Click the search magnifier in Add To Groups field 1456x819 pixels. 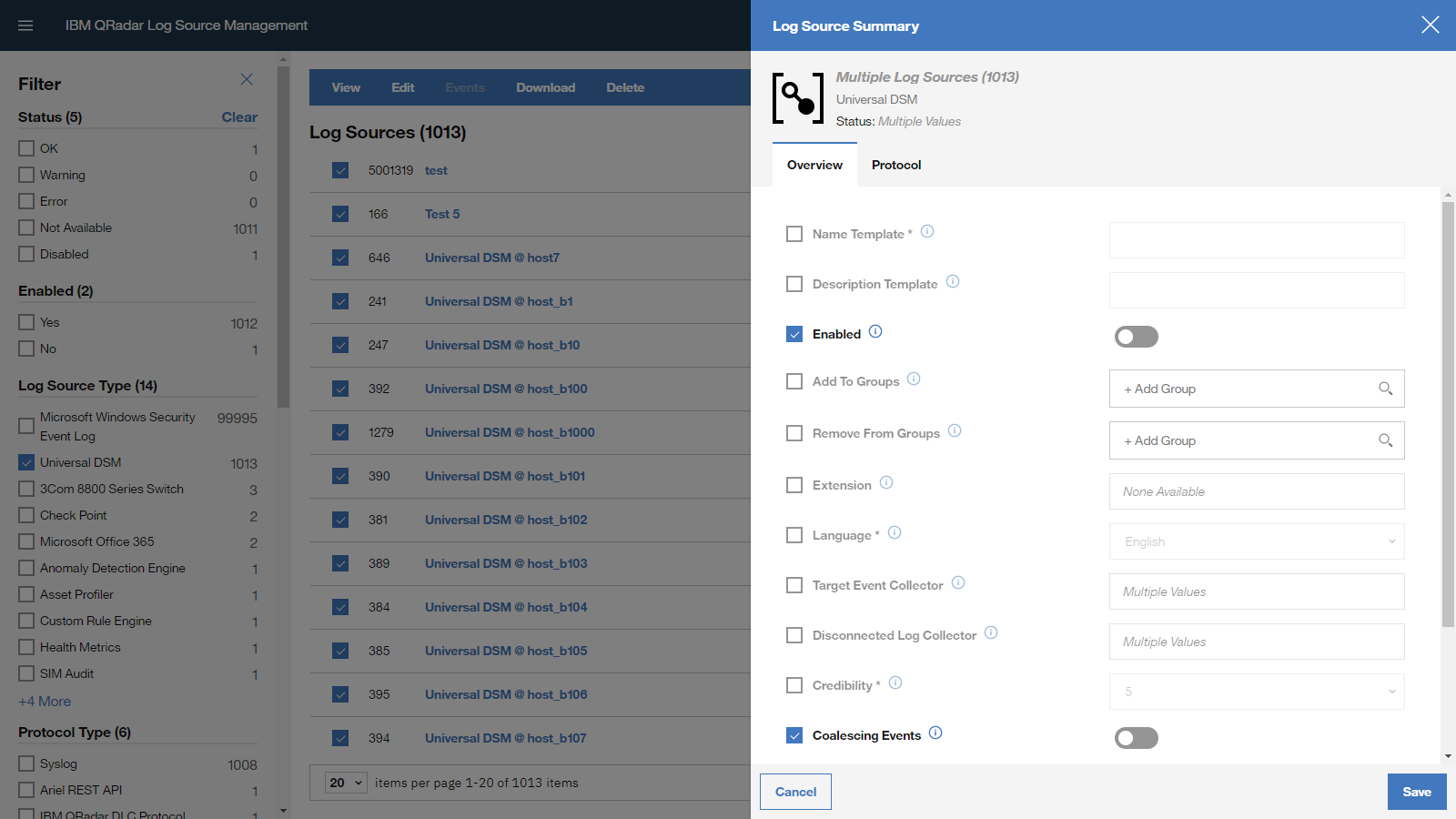point(1386,389)
